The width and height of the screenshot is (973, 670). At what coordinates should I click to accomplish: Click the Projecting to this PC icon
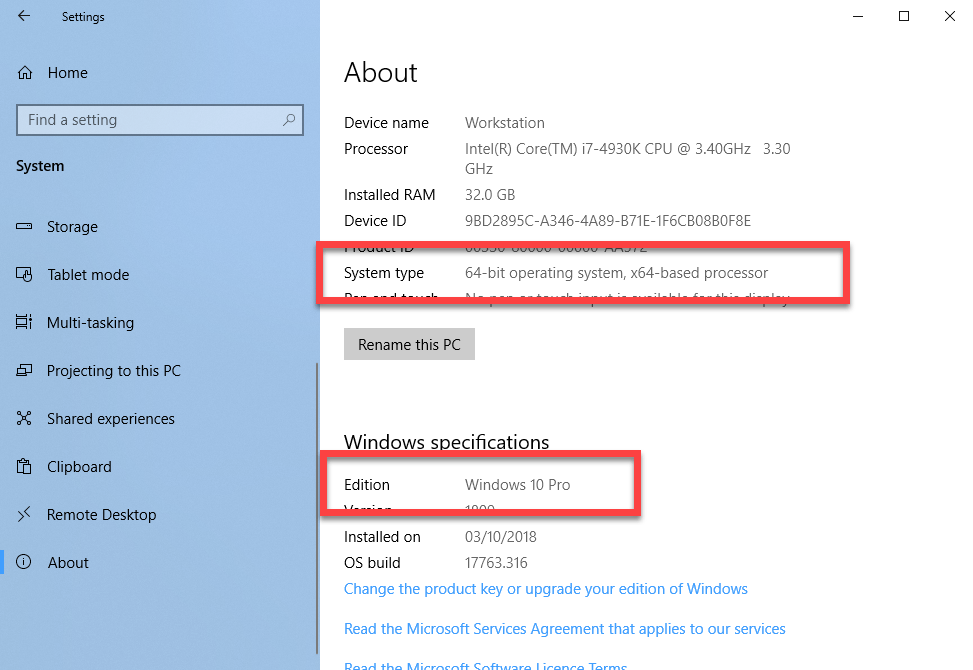24,370
